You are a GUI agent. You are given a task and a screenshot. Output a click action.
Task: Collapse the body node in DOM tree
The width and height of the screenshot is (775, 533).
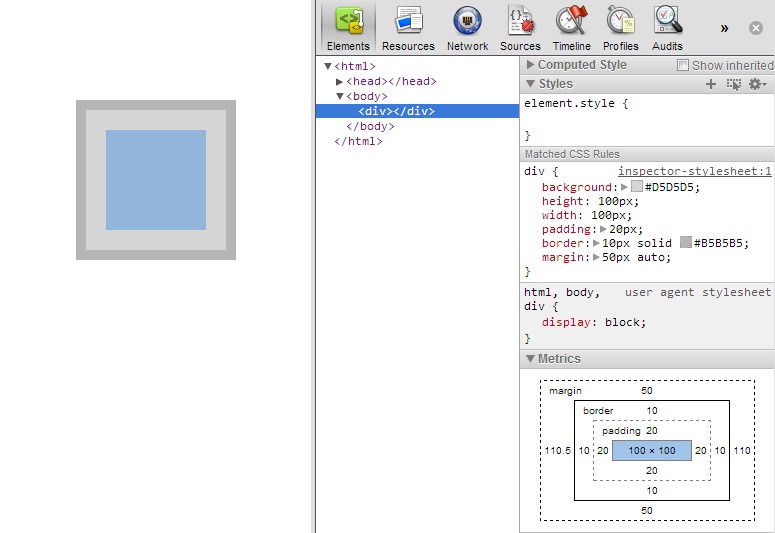click(340, 96)
